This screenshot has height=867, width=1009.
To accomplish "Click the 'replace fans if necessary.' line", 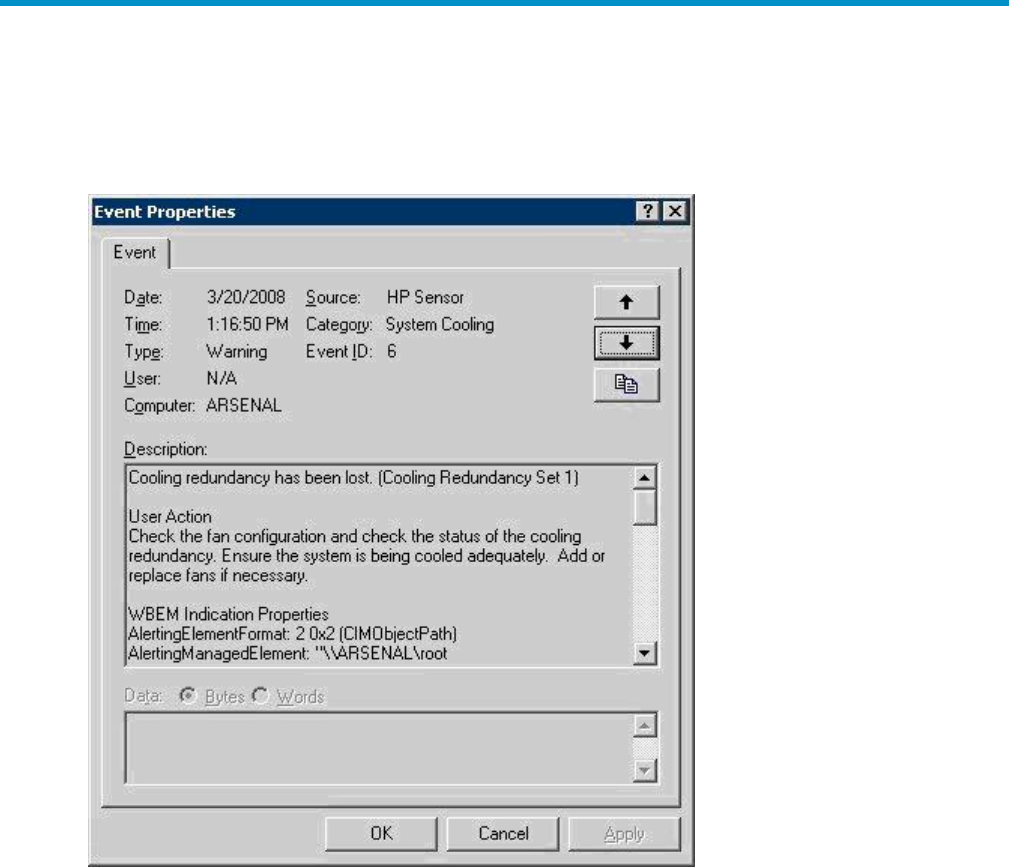I will 218,575.
